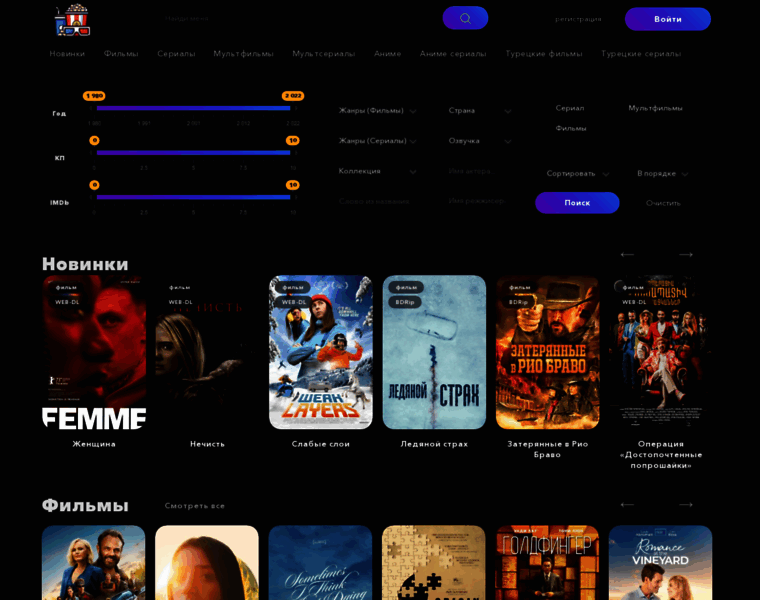
Task: Open the Сортировать dropdown
Action: tap(578, 174)
